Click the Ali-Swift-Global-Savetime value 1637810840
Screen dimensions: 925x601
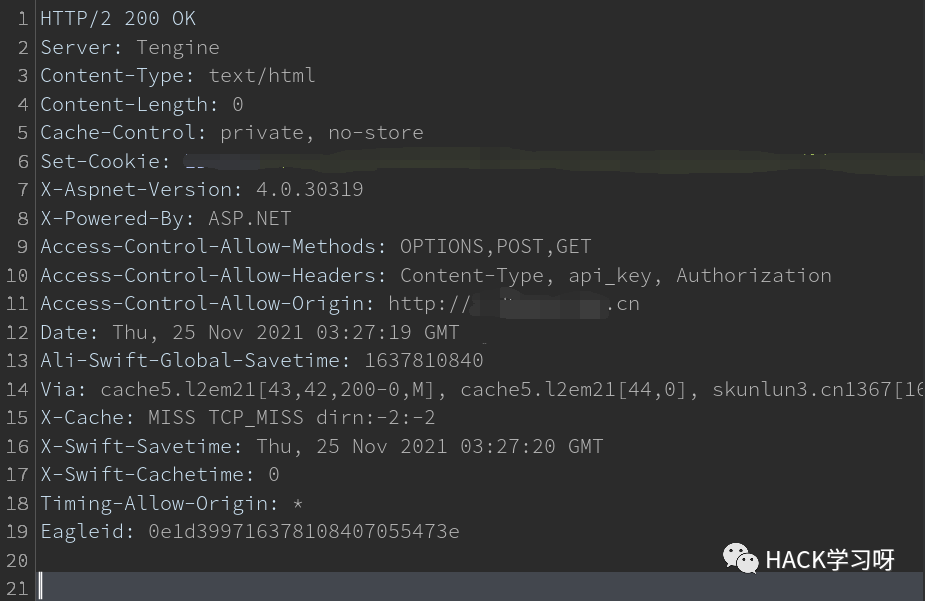click(424, 360)
